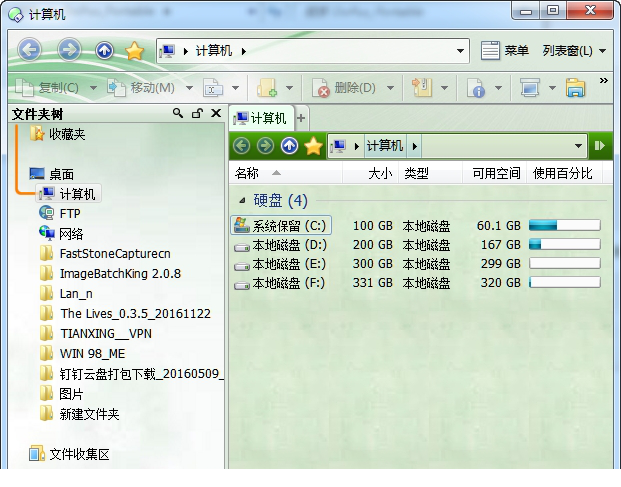Screen dimensions: 621x487
Task: Open favorites star in the main toolbar
Action: coord(134,51)
